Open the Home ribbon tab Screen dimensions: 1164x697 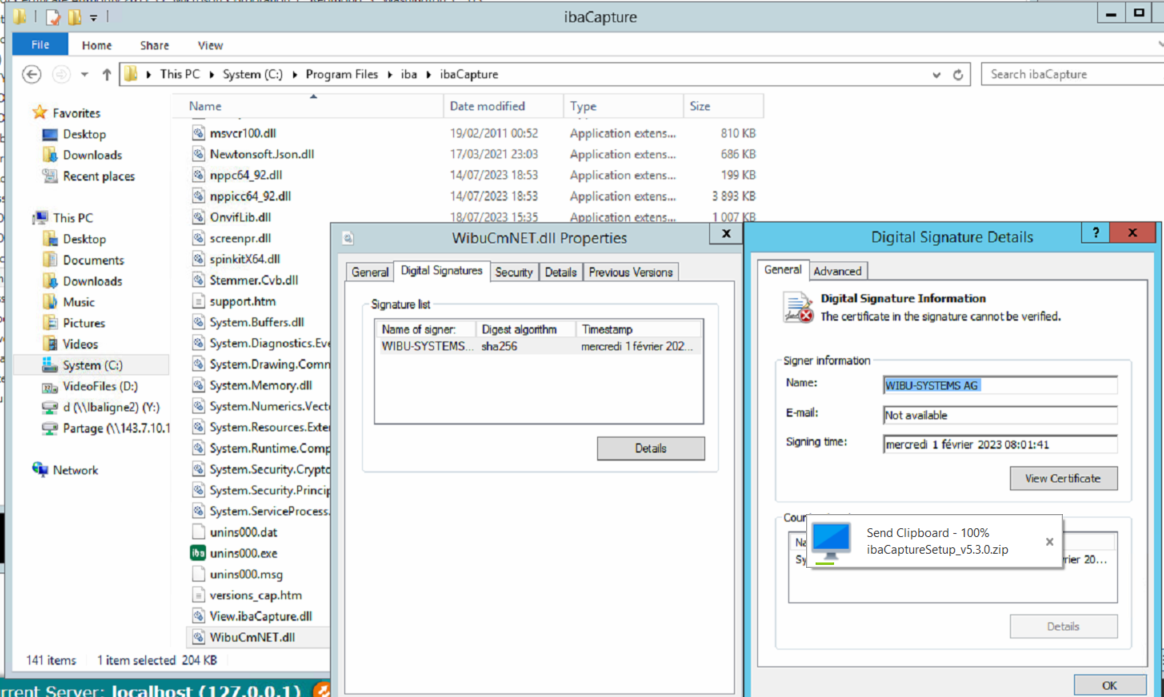pos(97,45)
